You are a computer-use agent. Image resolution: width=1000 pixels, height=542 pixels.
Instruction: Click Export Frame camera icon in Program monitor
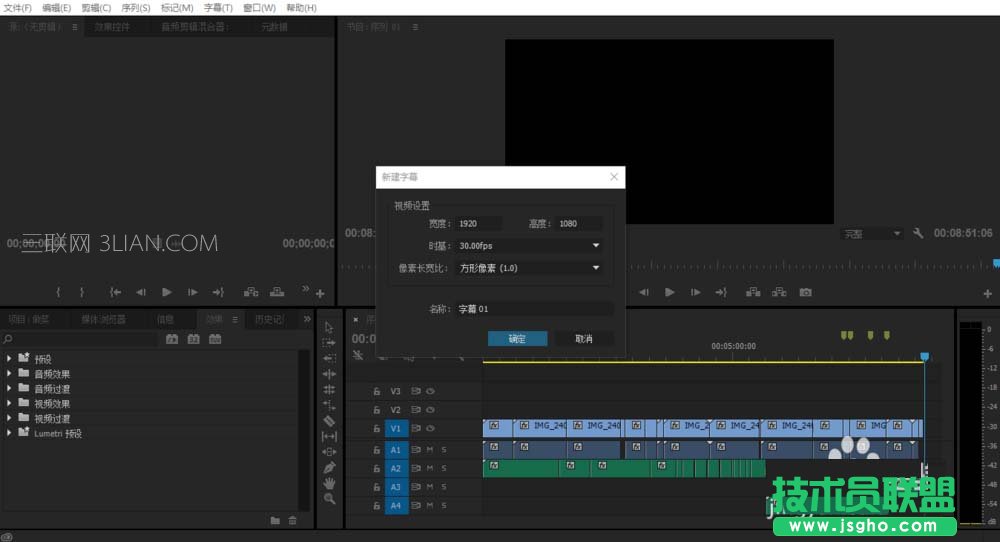pos(805,292)
